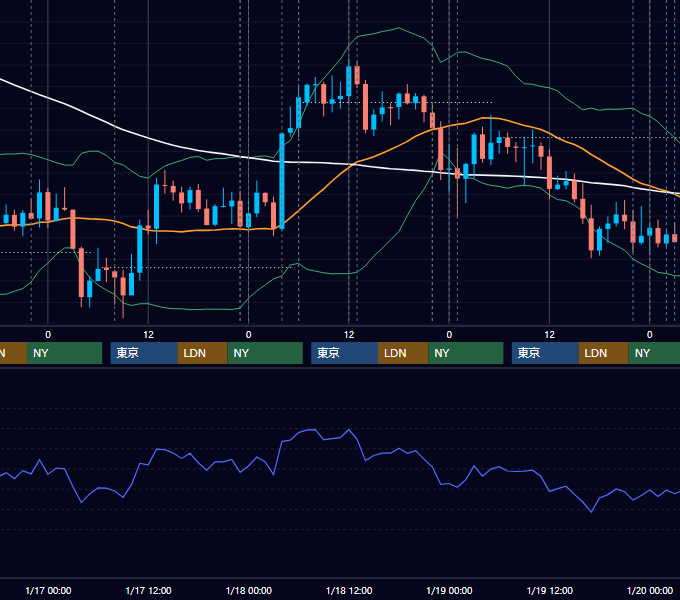Viewport: 680px width, 600px height.
Task: Click hour label 0 above 1/19 00:00
Action: coord(449,335)
